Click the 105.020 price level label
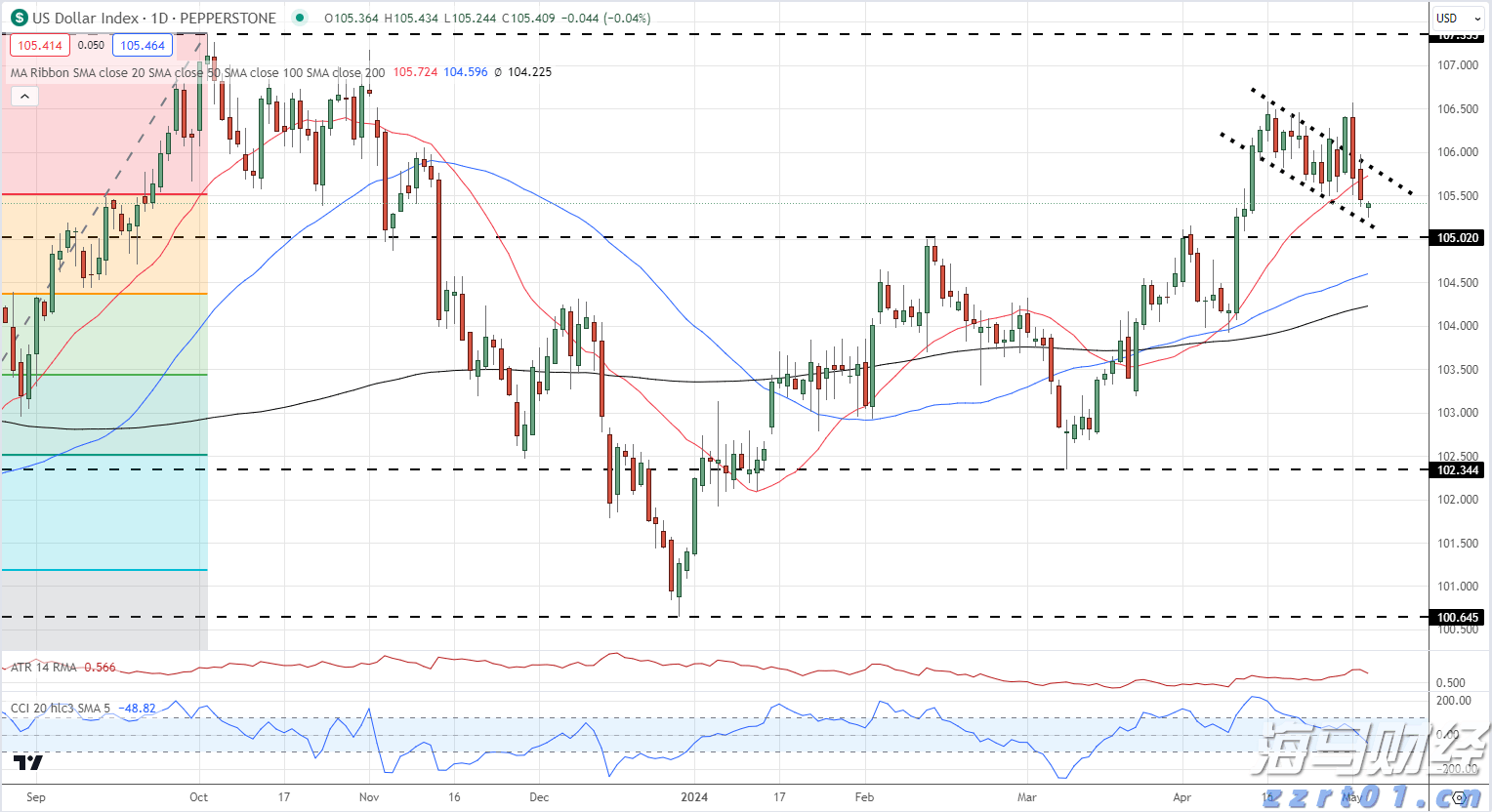The height and width of the screenshot is (812, 1492). 1458,237
